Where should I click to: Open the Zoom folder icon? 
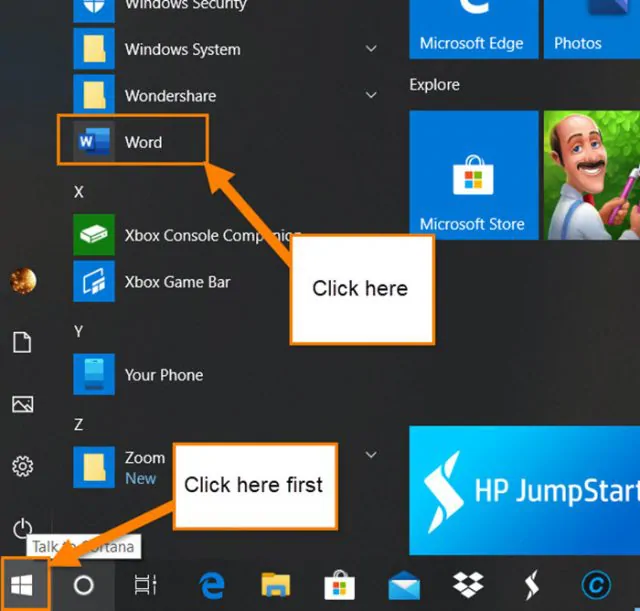point(94,467)
